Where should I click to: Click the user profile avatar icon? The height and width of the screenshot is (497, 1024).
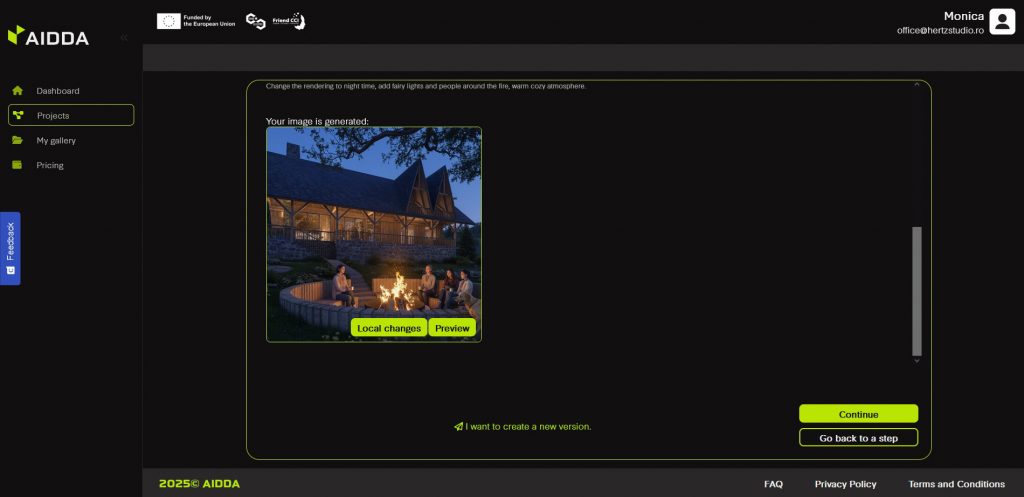coord(1001,21)
